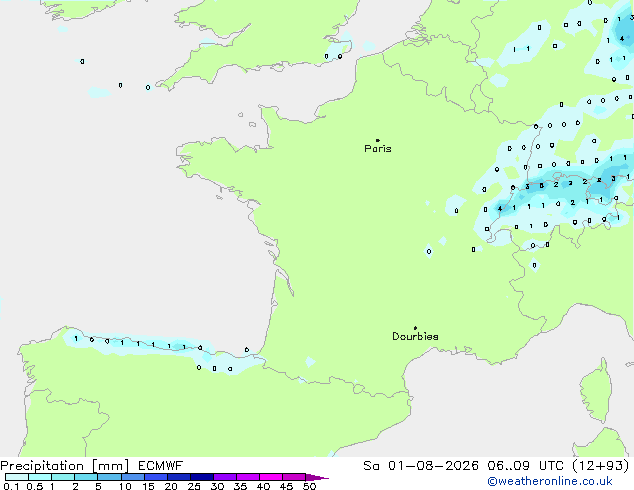Click the "0.1" legend value
634x490 pixels.
tap(11, 486)
